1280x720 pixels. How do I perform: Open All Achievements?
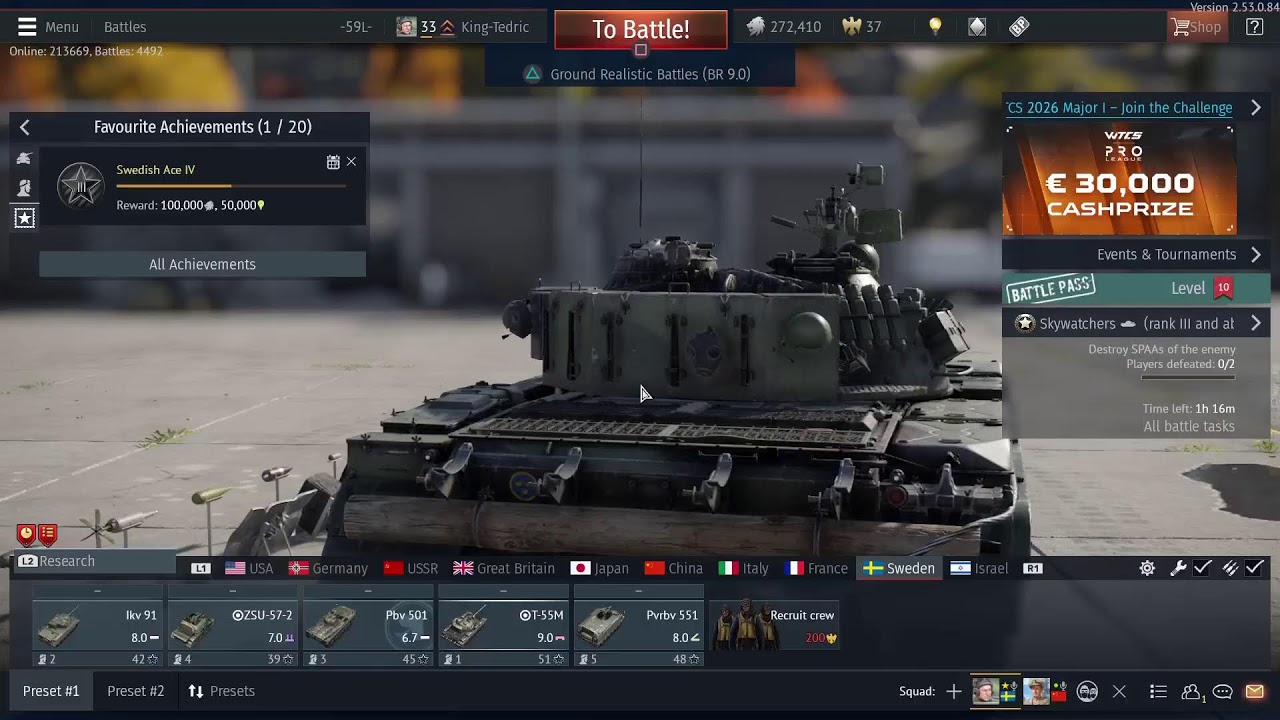tap(202, 264)
